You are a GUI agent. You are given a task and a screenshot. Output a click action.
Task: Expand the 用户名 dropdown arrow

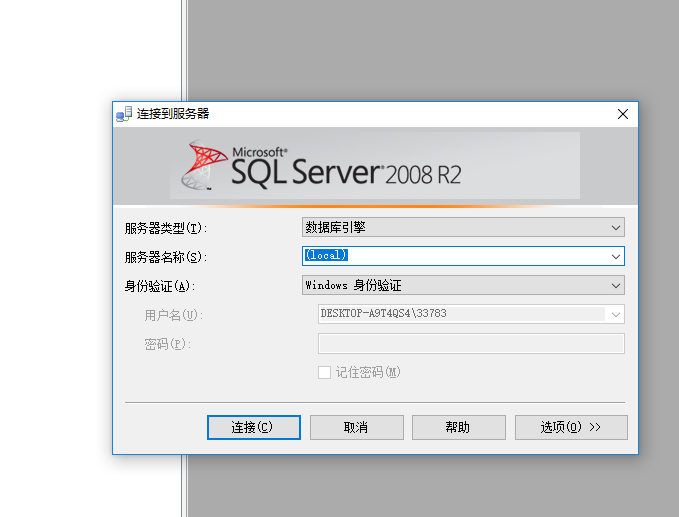[616, 314]
